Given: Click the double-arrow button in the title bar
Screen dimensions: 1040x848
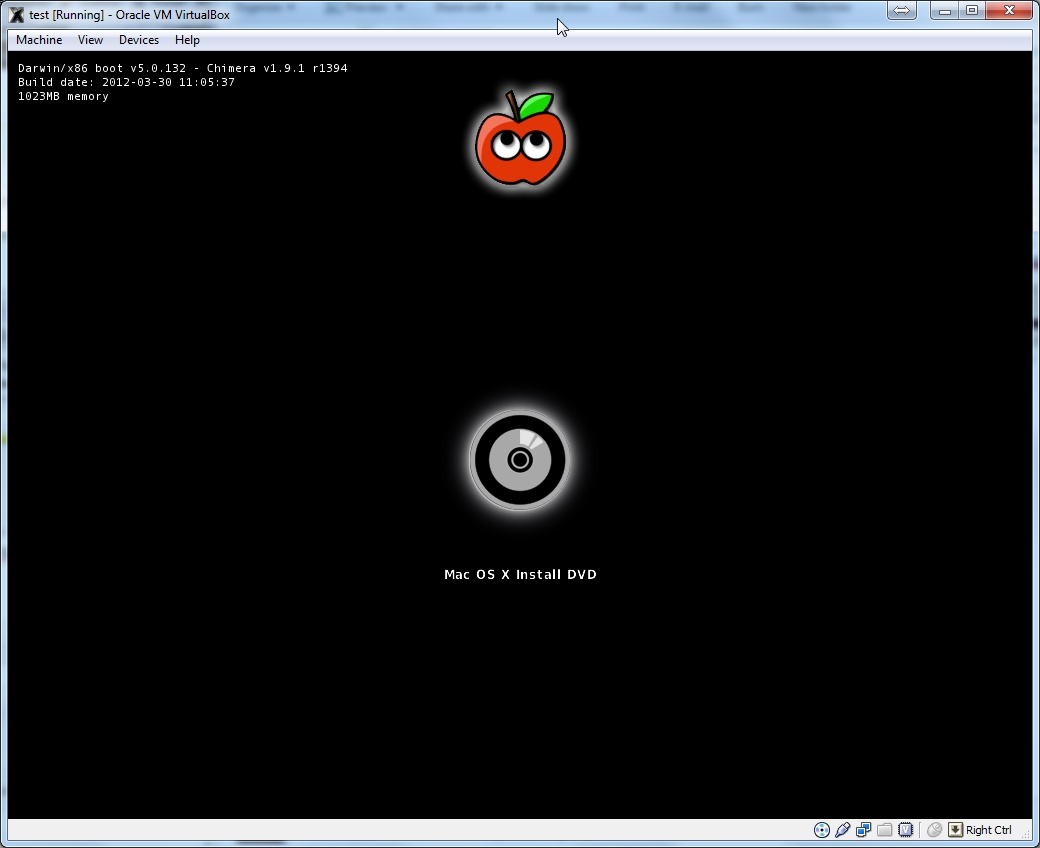Looking at the screenshot, I should [901, 11].
